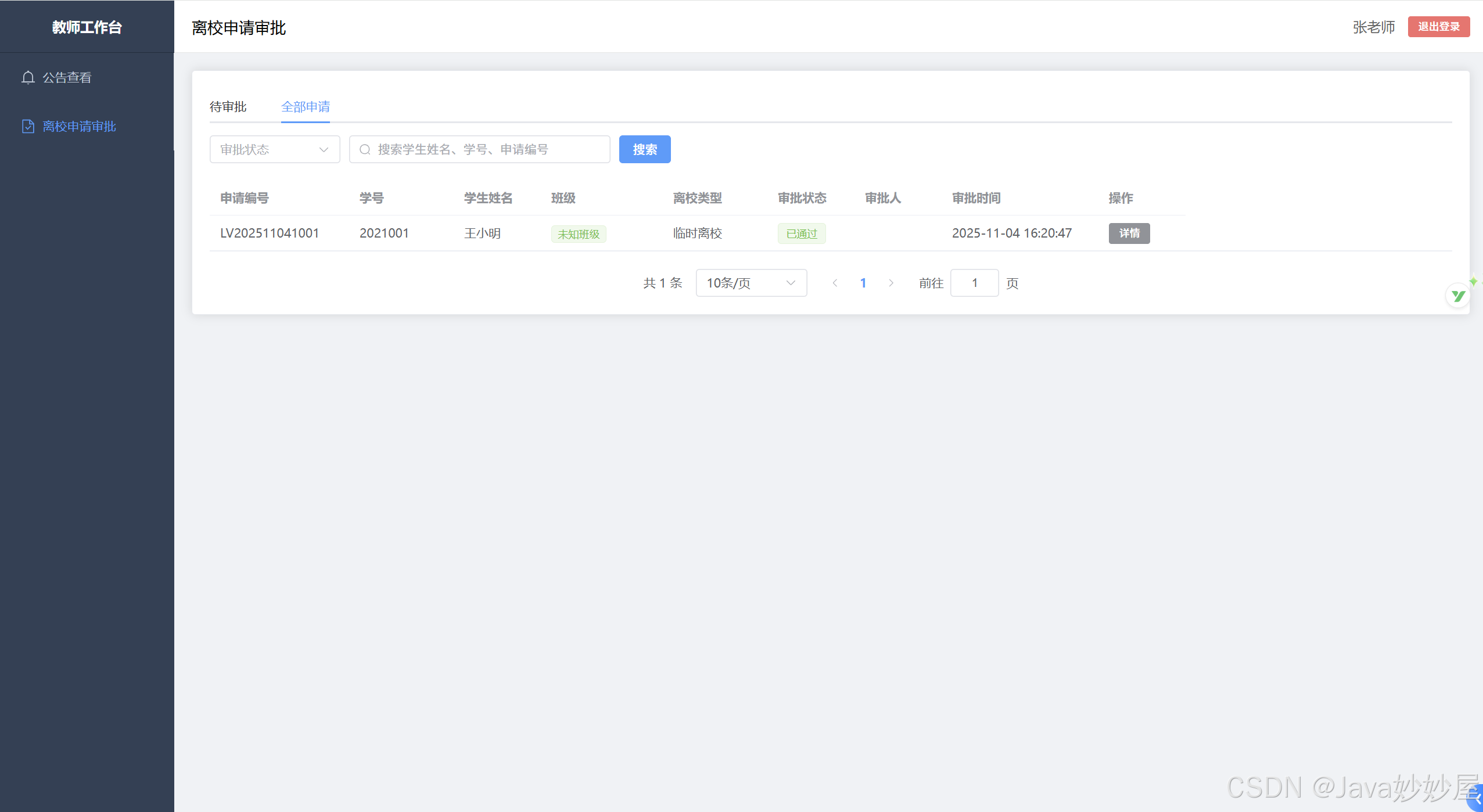Click the 已通过 status tag
This screenshot has width=1483, height=812.
tap(802, 233)
